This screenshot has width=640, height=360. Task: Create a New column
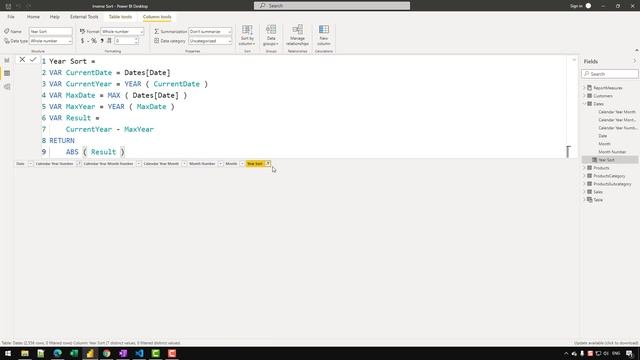[324, 35]
